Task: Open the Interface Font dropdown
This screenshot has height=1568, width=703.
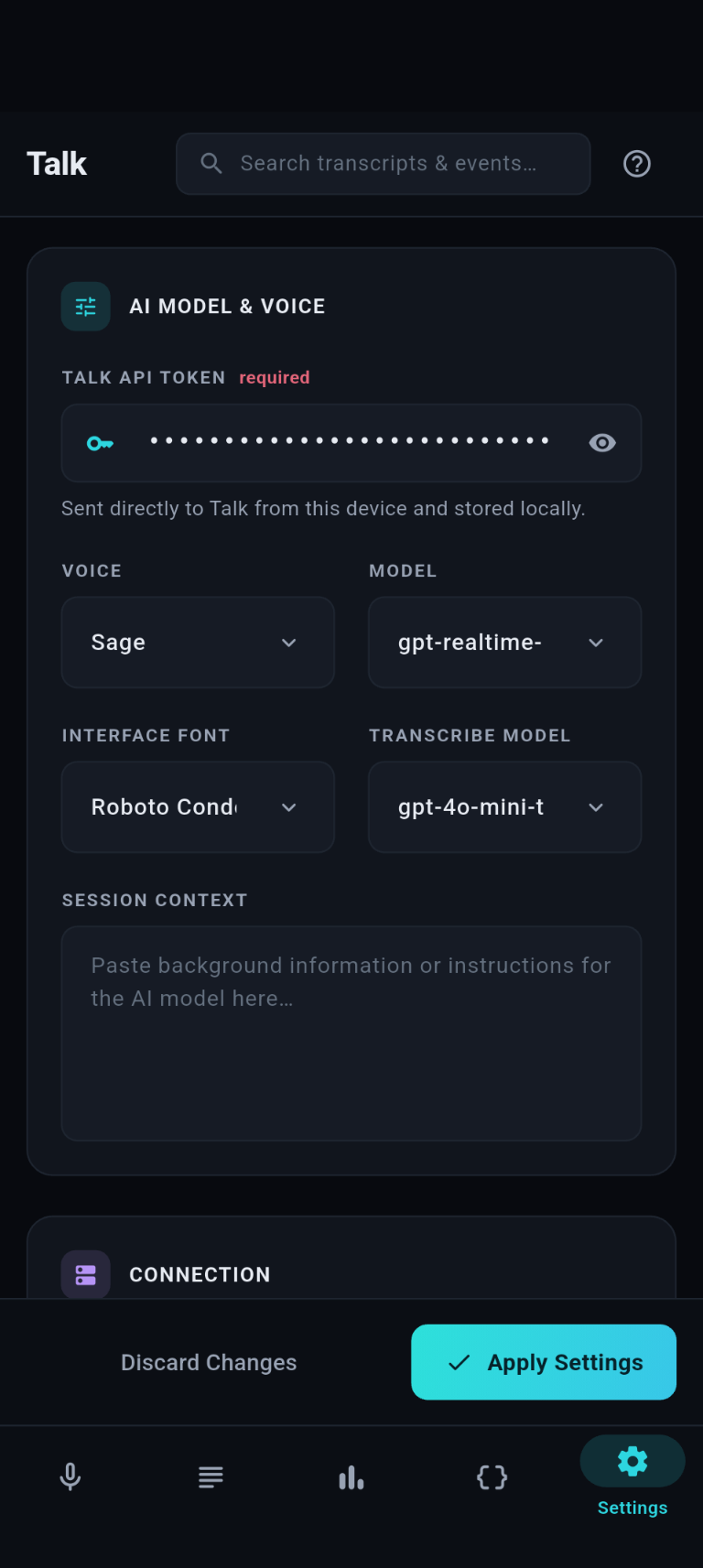Action: [x=198, y=807]
